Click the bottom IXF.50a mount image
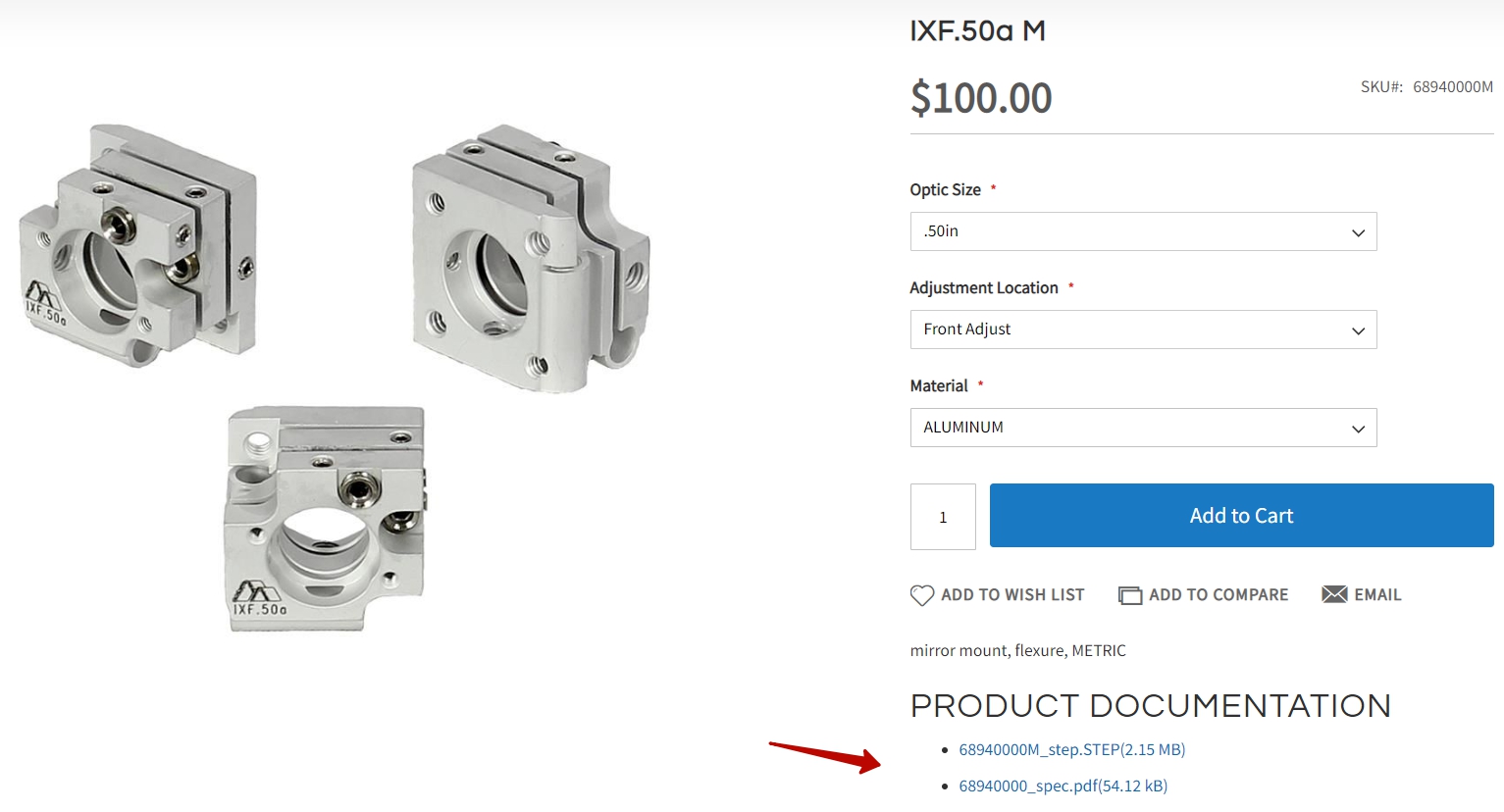Image resolution: width=1504 pixels, height=812 pixels. (x=327, y=518)
